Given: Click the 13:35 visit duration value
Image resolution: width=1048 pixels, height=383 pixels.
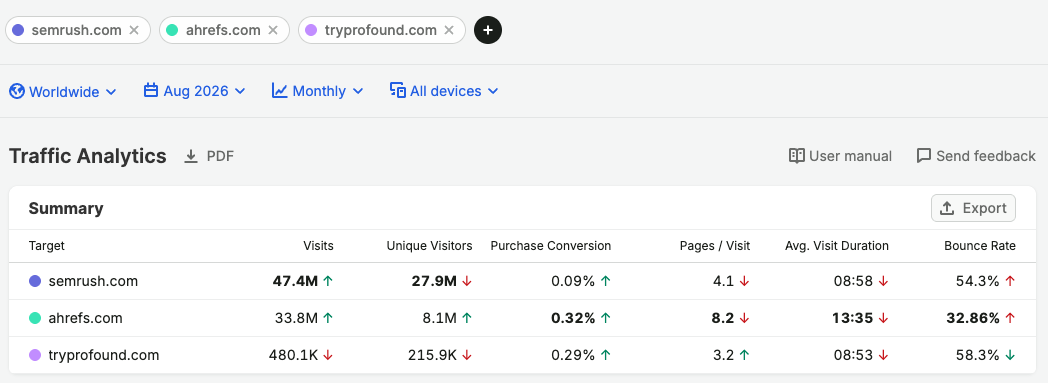Looking at the screenshot, I should (x=853, y=318).
